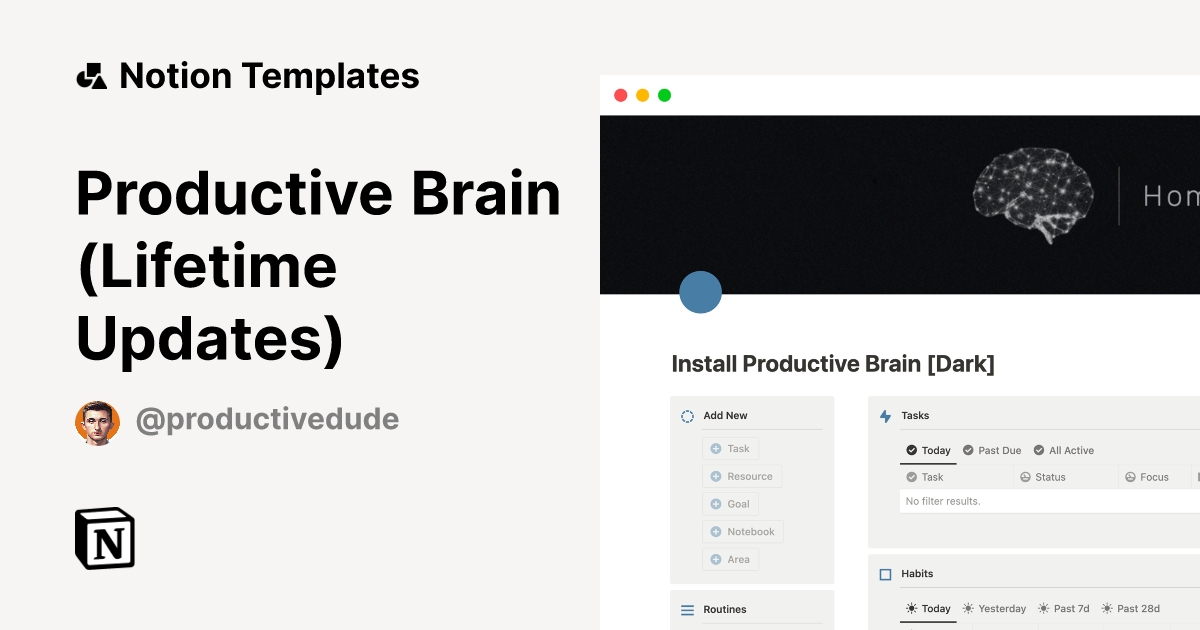Image resolution: width=1200 pixels, height=630 pixels.
Task: Click the blue Habits checkbox icon
Action: [x=885, y=573]
